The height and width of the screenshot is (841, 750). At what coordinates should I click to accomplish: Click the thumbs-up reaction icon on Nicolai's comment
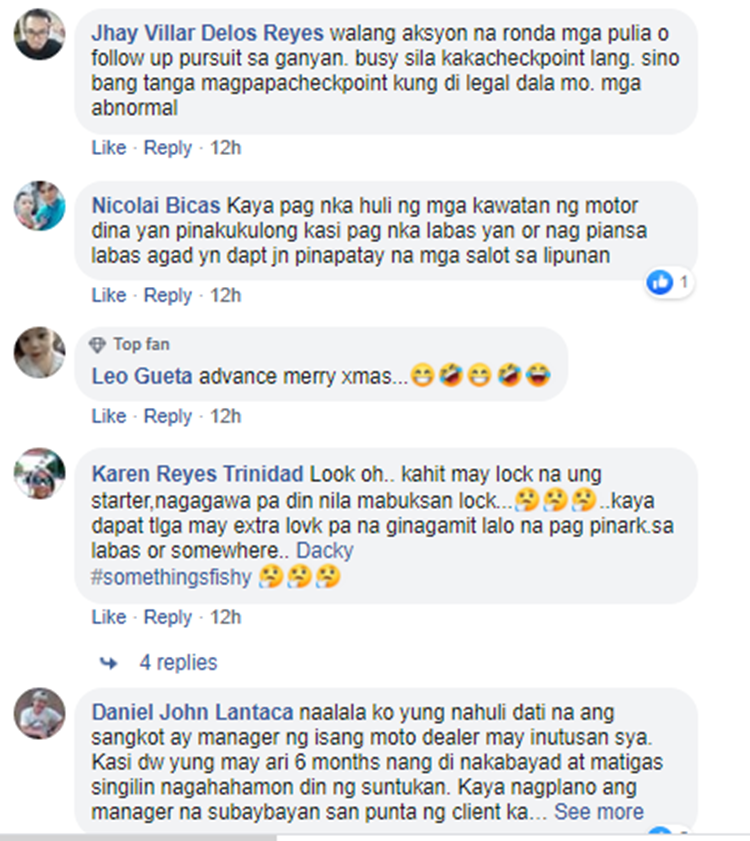click(660, 282)
